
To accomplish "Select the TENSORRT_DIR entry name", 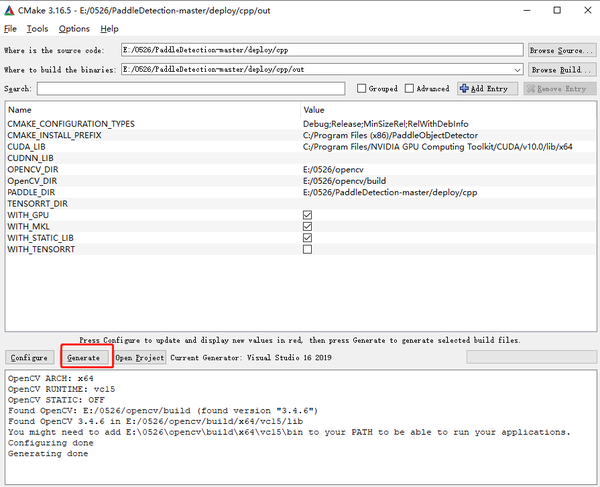I will coord(38,204).
